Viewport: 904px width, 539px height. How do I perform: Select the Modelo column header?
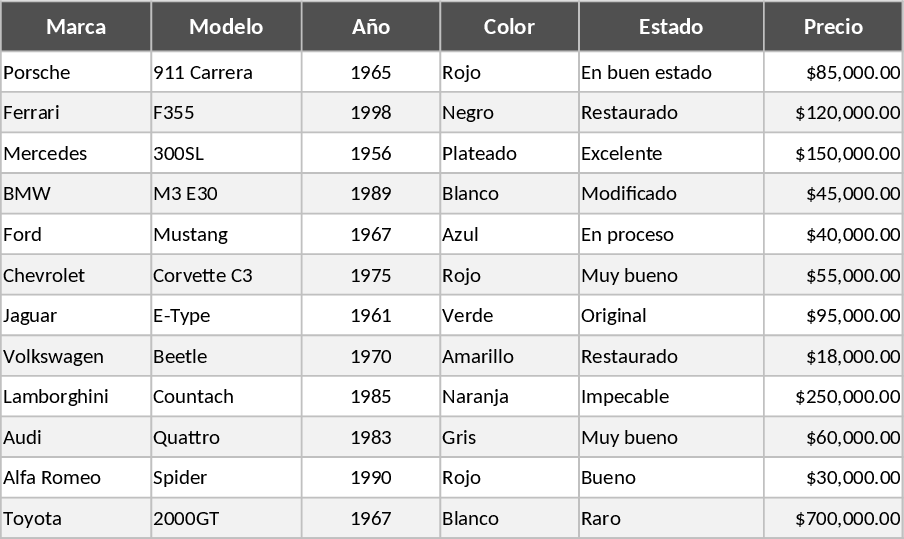click(x=226, y=27)
